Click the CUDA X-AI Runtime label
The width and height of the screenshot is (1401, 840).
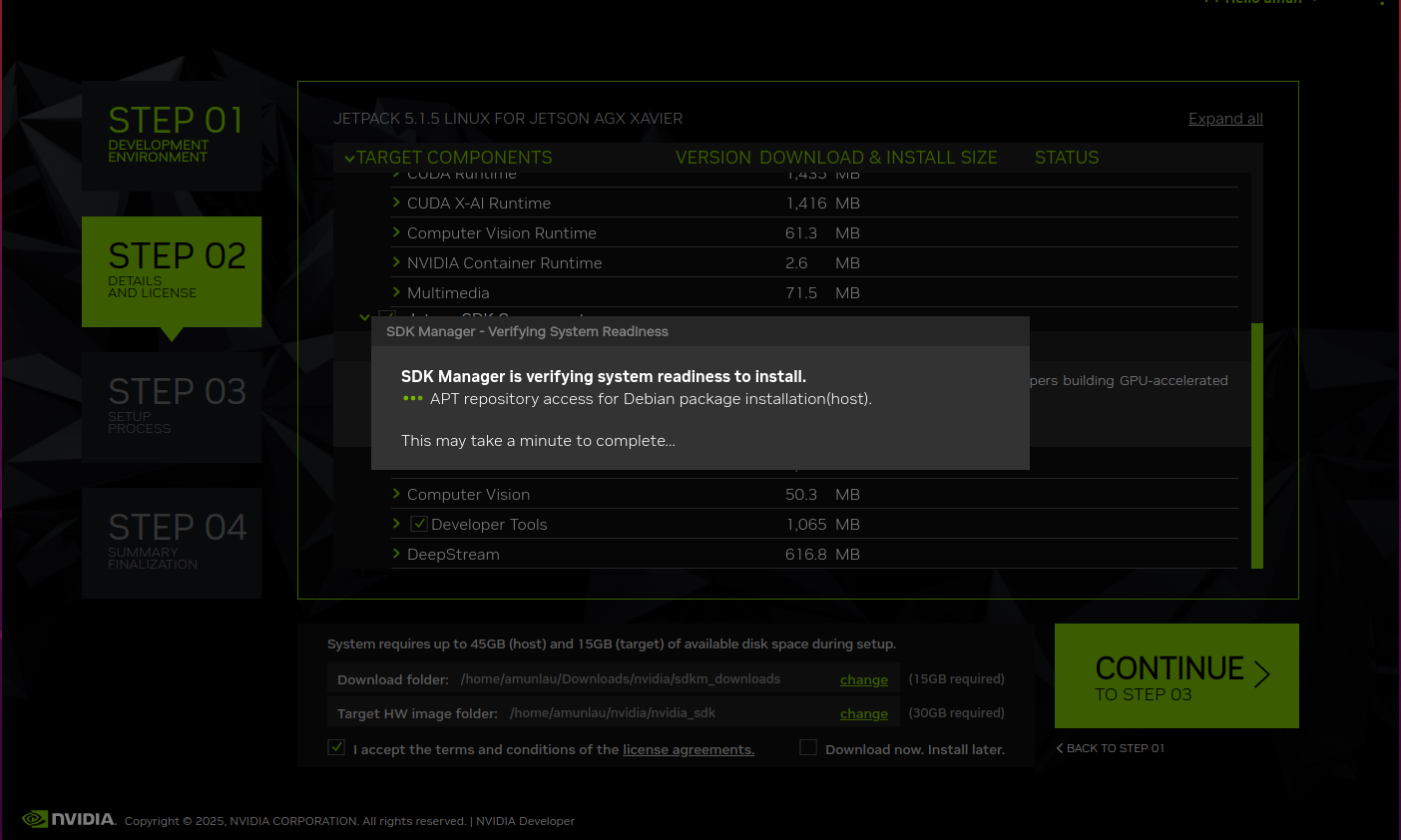tap(479, 203)
